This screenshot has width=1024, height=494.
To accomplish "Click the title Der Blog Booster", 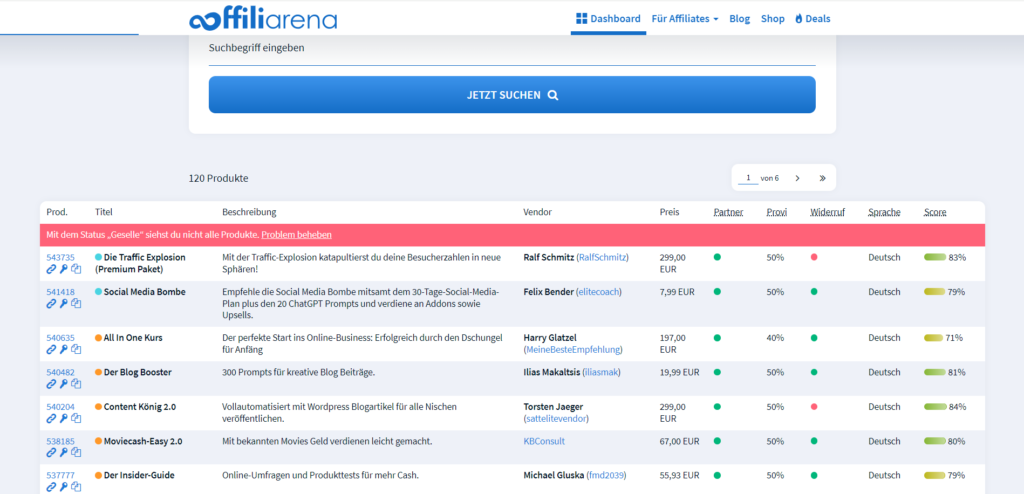I will pyautogui.click(x=138, y=372).
